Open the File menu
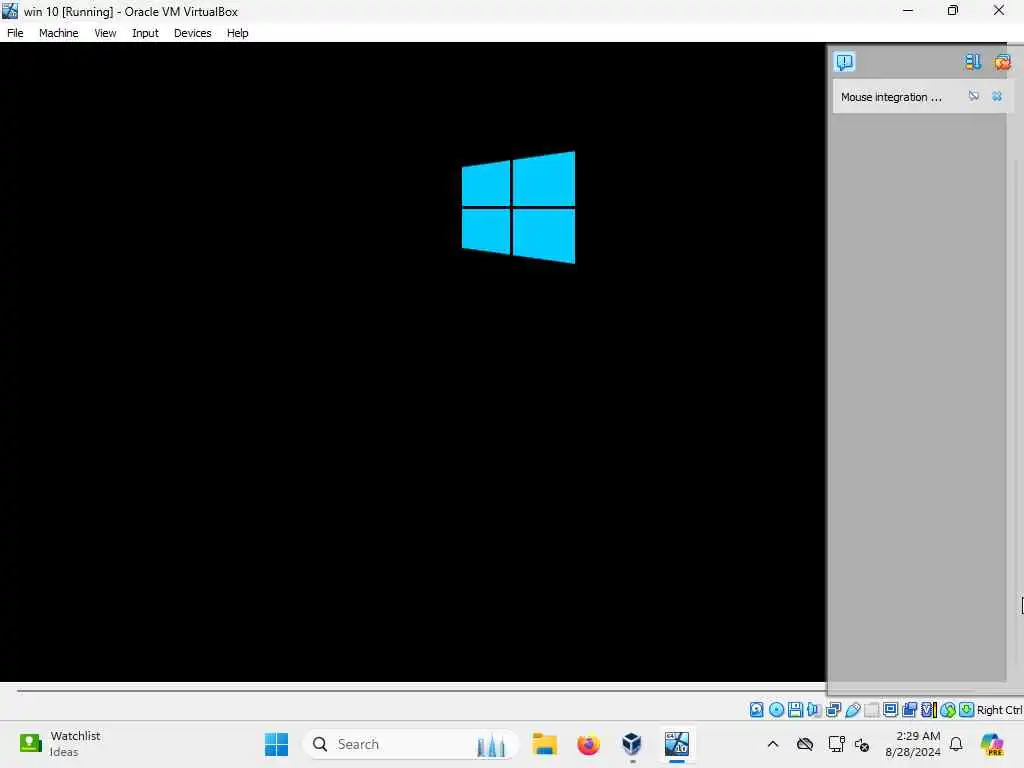 pos(15,33)
